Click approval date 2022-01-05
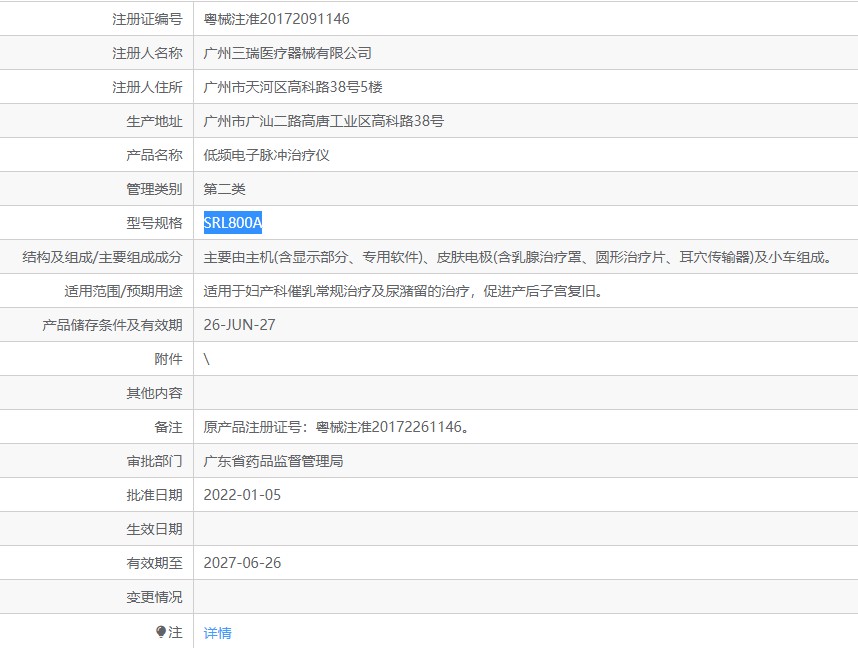 coord(242,495)
